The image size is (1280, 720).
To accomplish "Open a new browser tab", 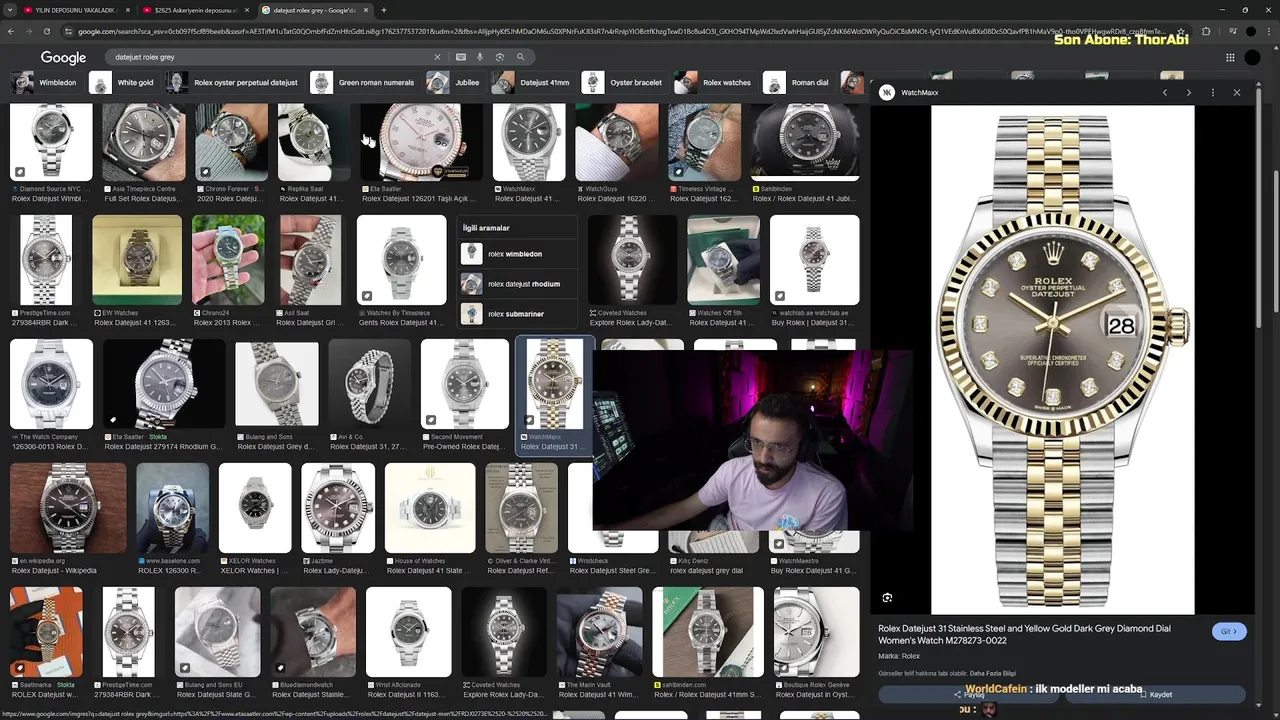I will [x=384, y=10].
